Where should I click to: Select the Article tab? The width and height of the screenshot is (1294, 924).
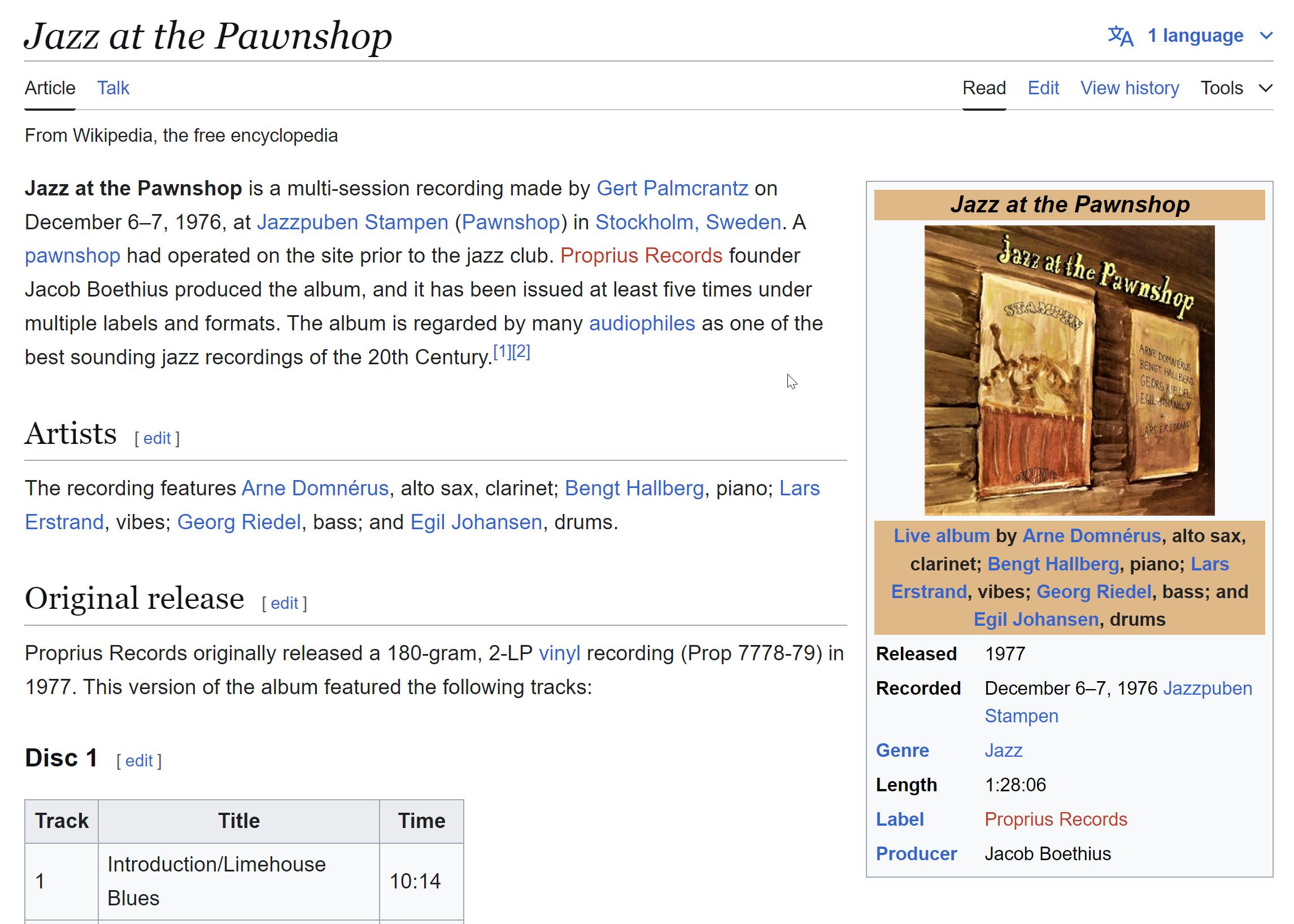[50, 88]
